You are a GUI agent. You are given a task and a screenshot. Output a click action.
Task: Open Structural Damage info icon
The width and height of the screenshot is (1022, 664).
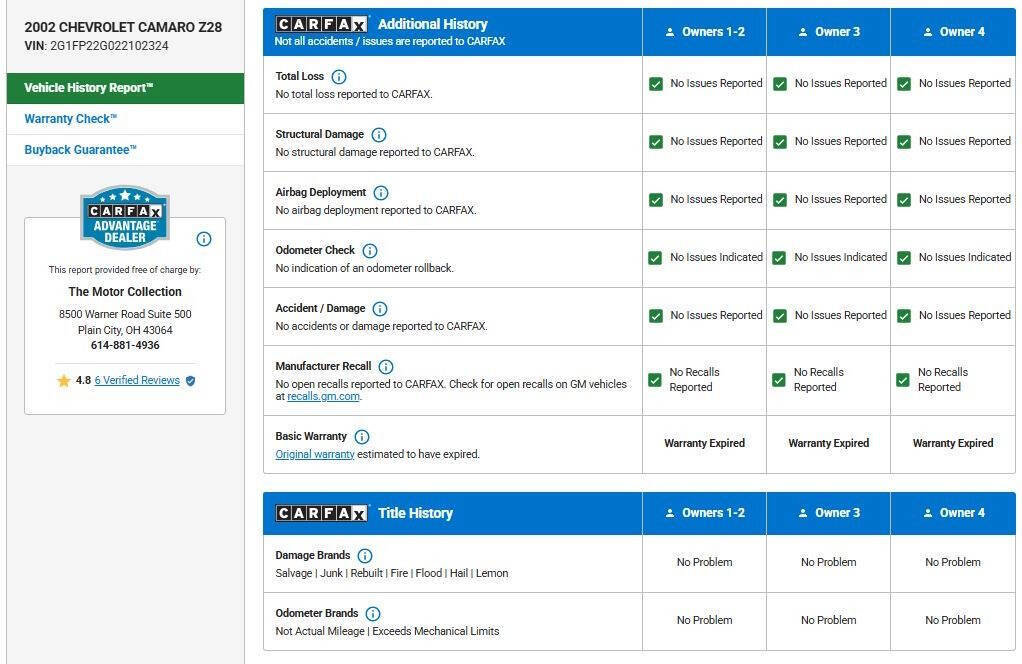coord(378,135)
